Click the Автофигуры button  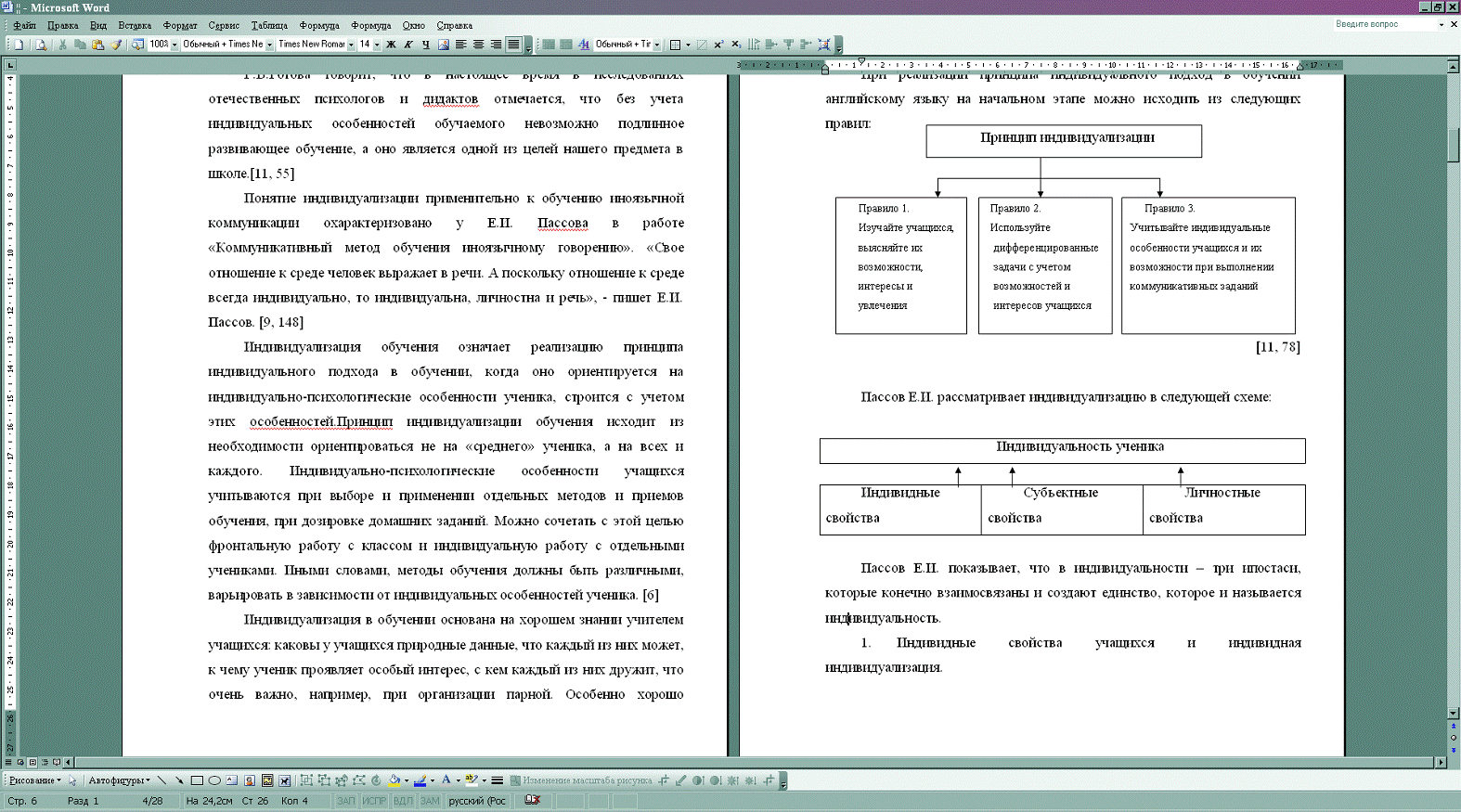coord(119,780)
